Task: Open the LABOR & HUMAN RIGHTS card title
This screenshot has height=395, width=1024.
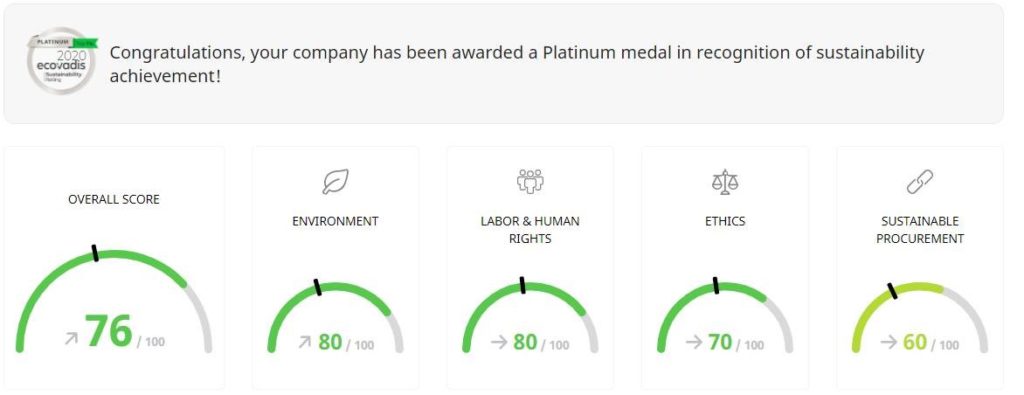Action: click(530, 230)
